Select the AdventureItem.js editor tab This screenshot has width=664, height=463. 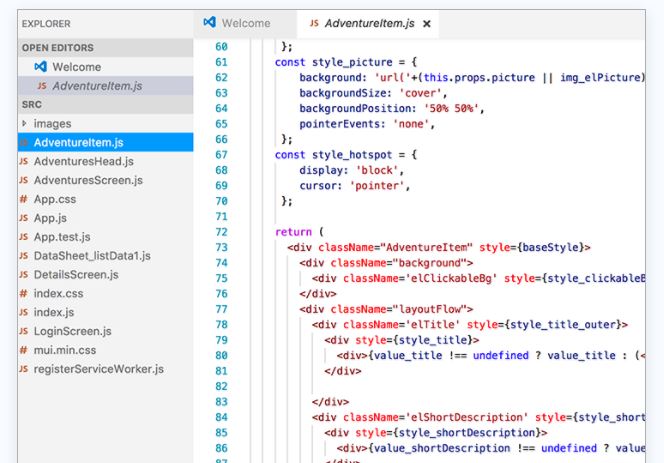pyautogui.click(x=369, y=23)
